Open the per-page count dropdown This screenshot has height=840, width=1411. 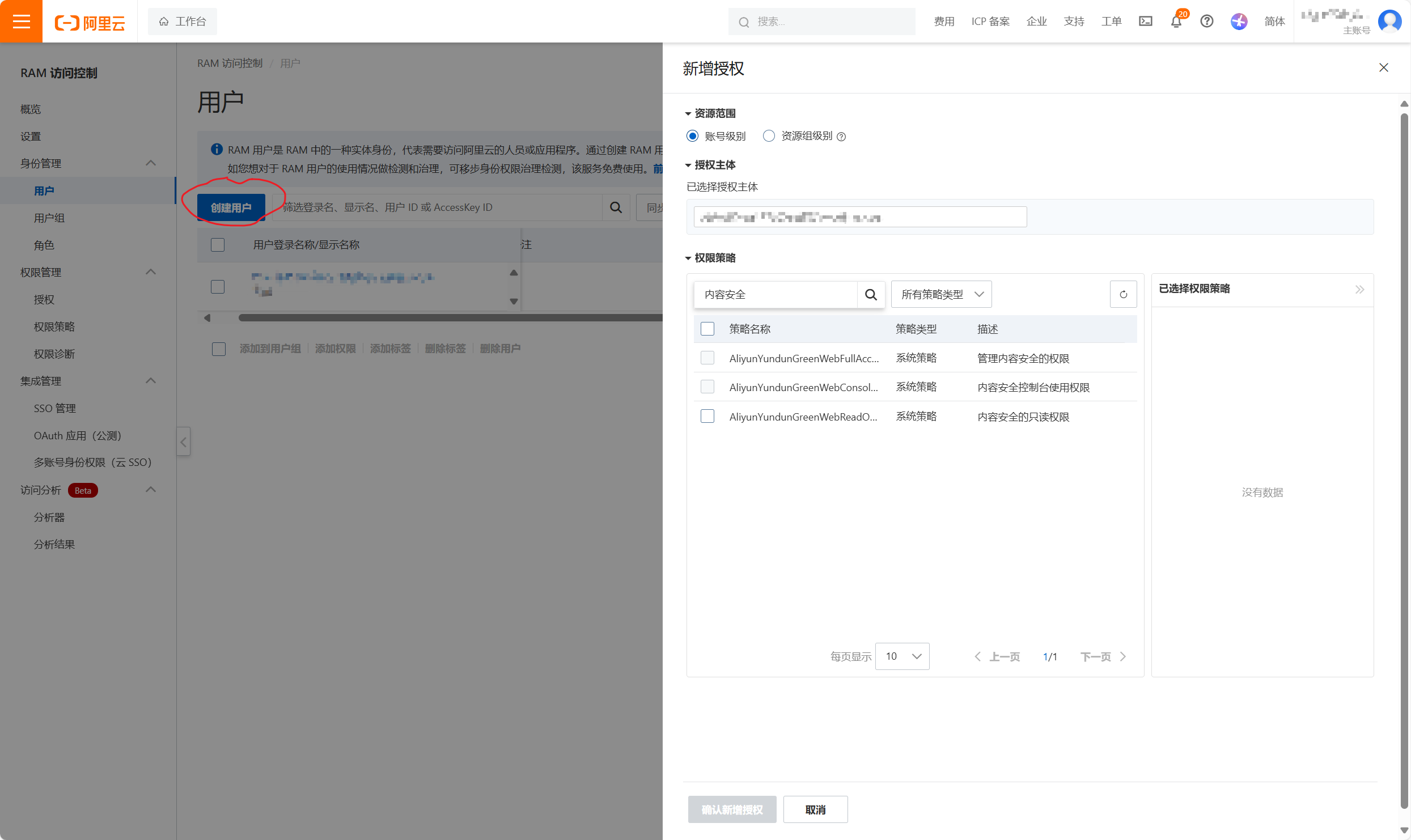pyautogui.click(x=902, y=656)
